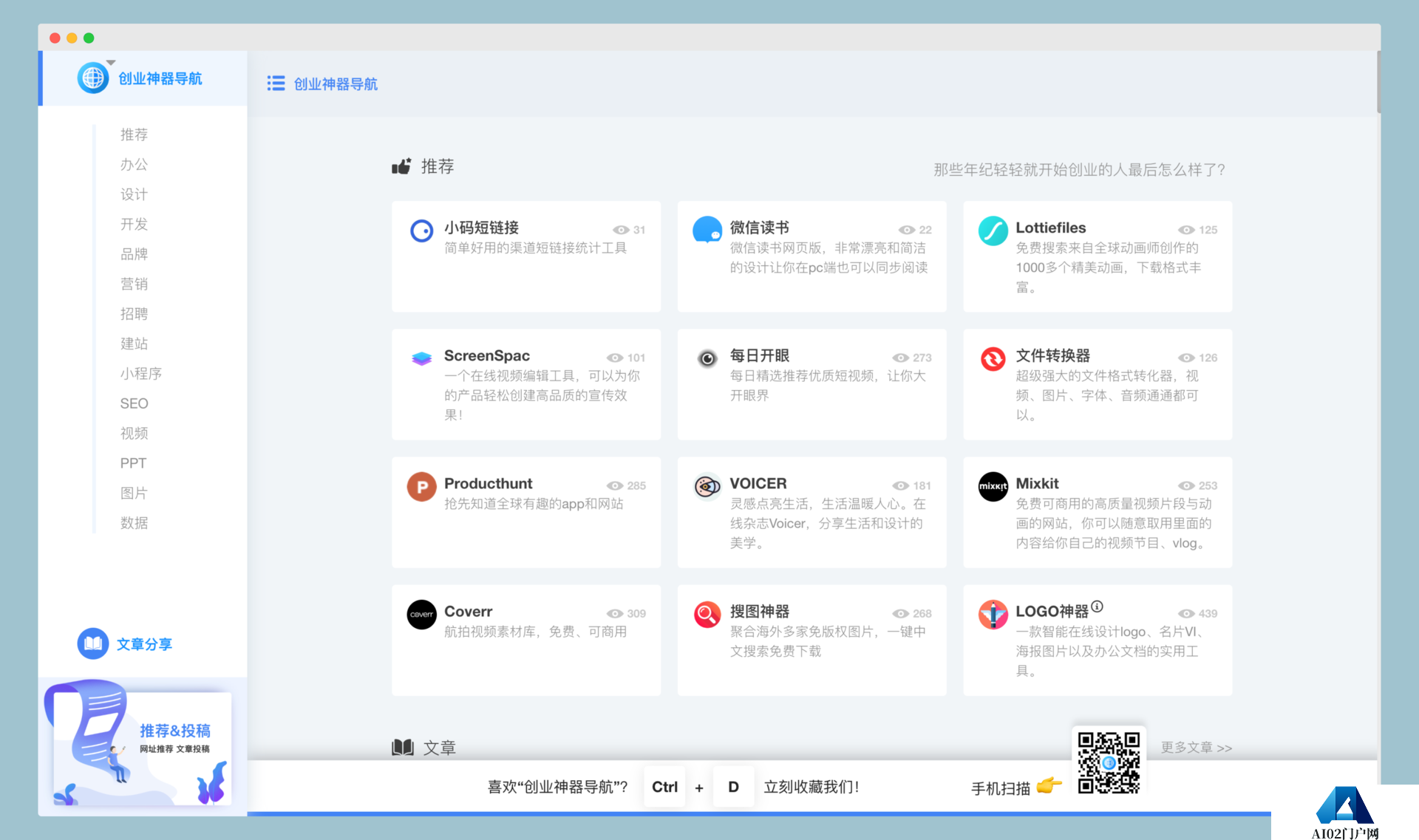The width and height of the screenshot is (1419, 840).
Task: Click sidebar 创业神器导航 logo text
Action: click(160, 78)
